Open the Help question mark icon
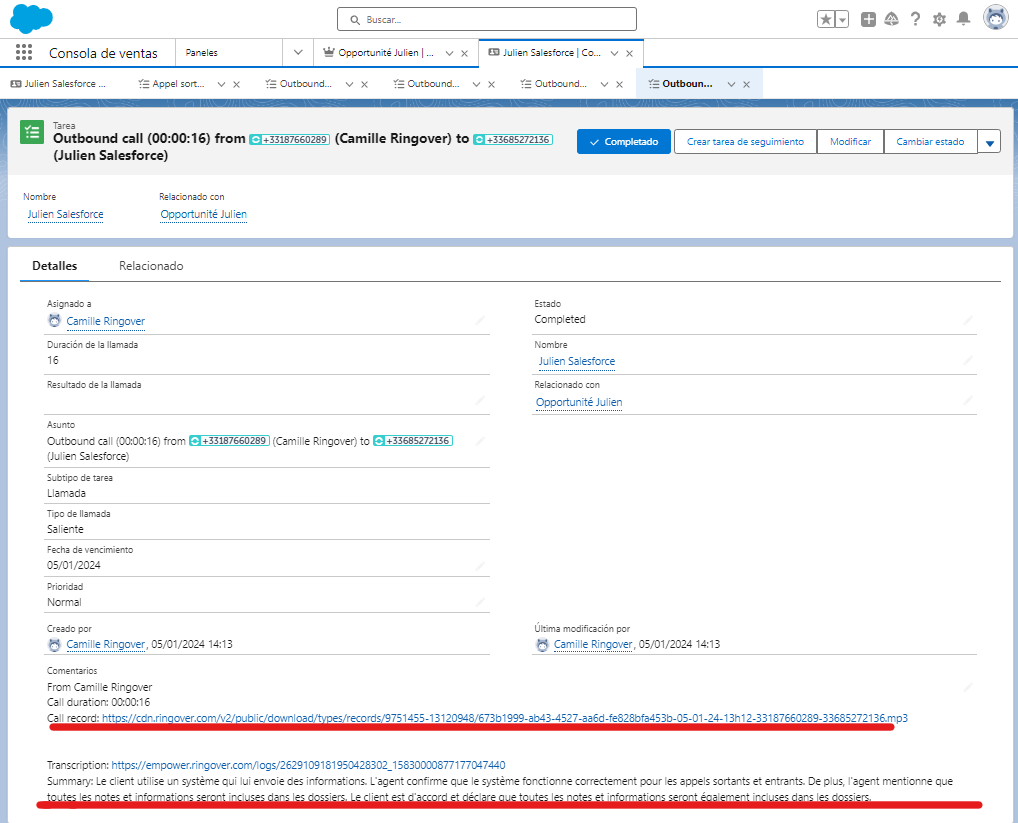The height and width of the screenshot is (823, 1018). click(x=915, y=19)
